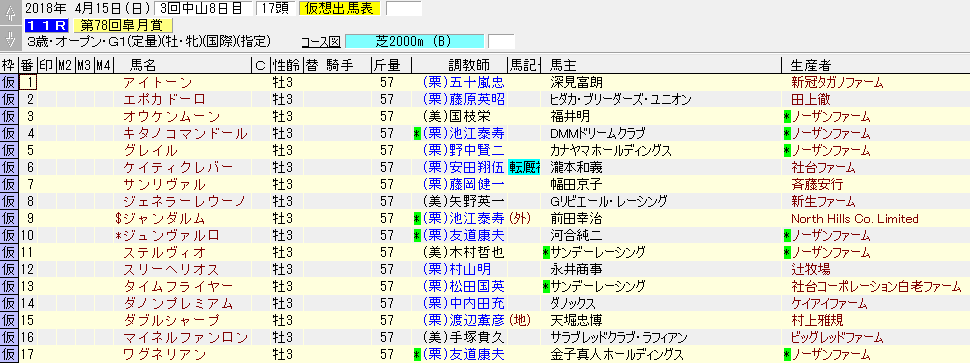This screenshot has height=363, width=970.
Task: Click the 印 mark cell for エポカドーロ
Action: coord(47,100)
